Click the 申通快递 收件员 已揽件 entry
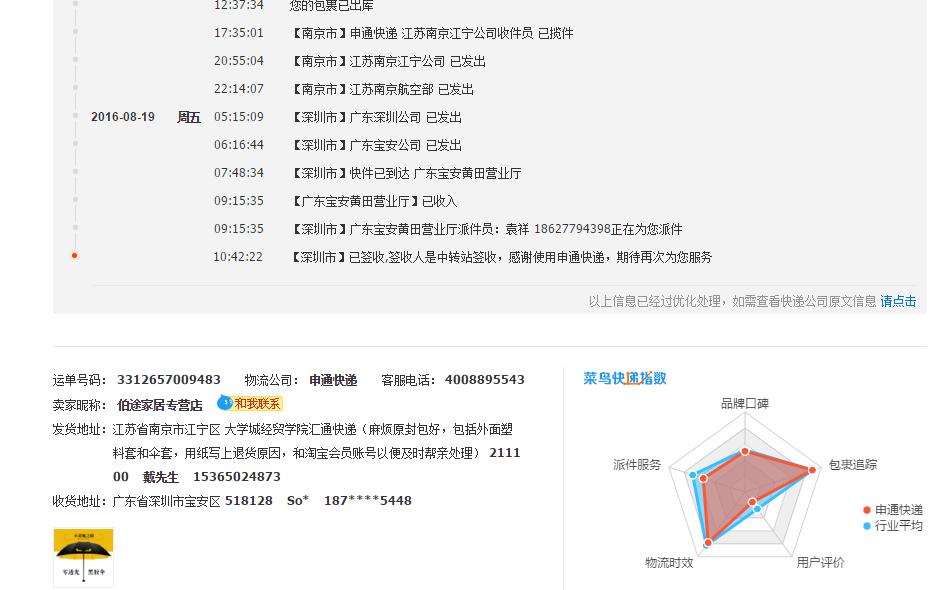The image size is (948, 590). 432,33
